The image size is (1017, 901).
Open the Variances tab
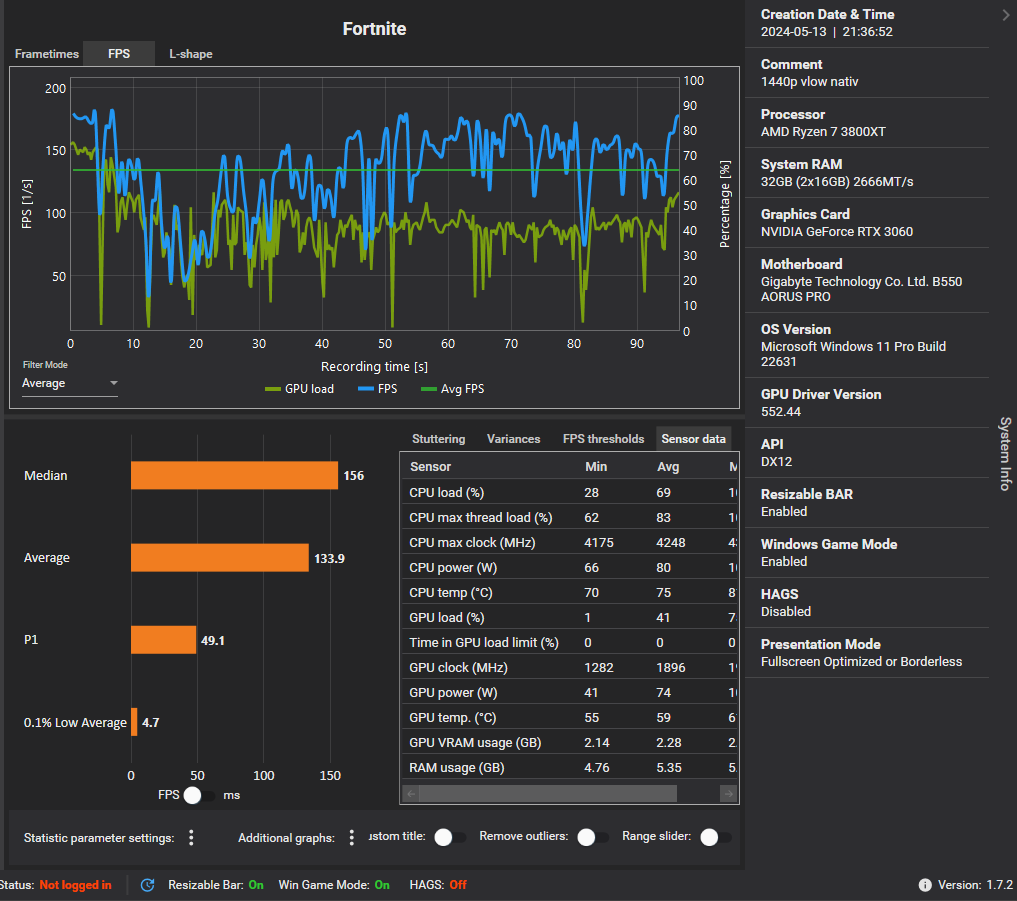tap(513, 439)
